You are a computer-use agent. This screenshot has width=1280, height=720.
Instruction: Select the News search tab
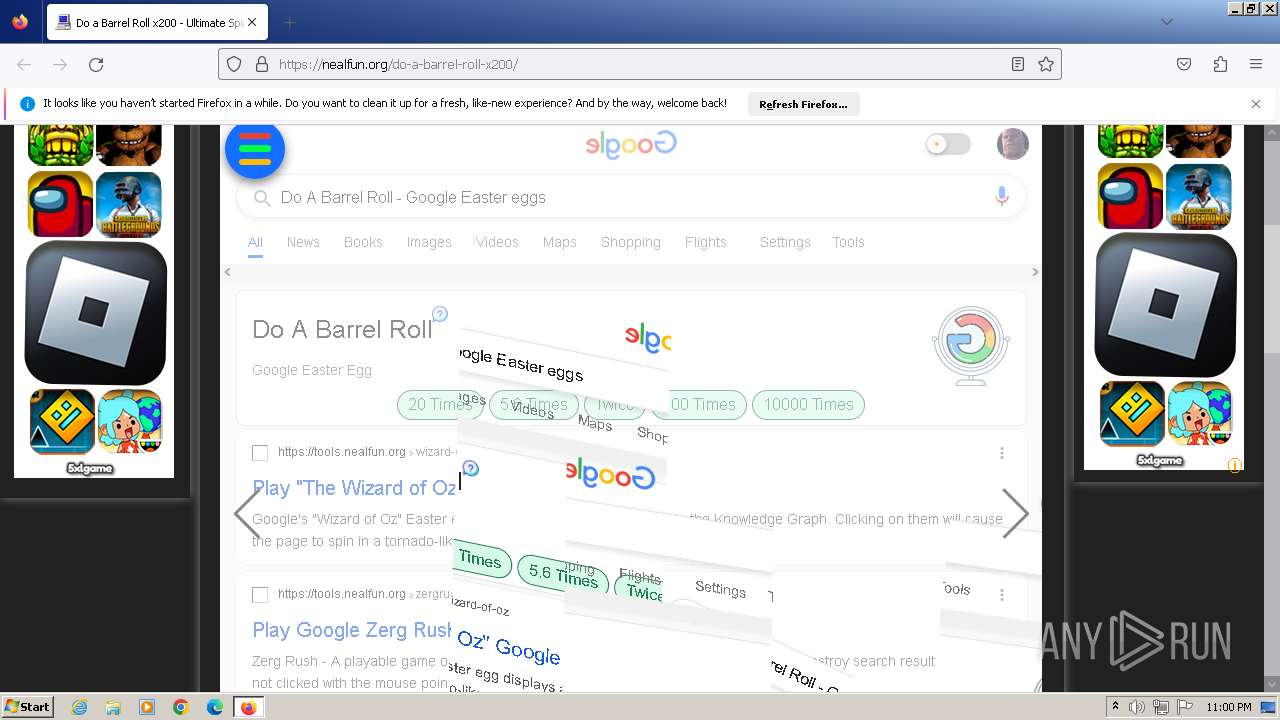tap(303, 242)
